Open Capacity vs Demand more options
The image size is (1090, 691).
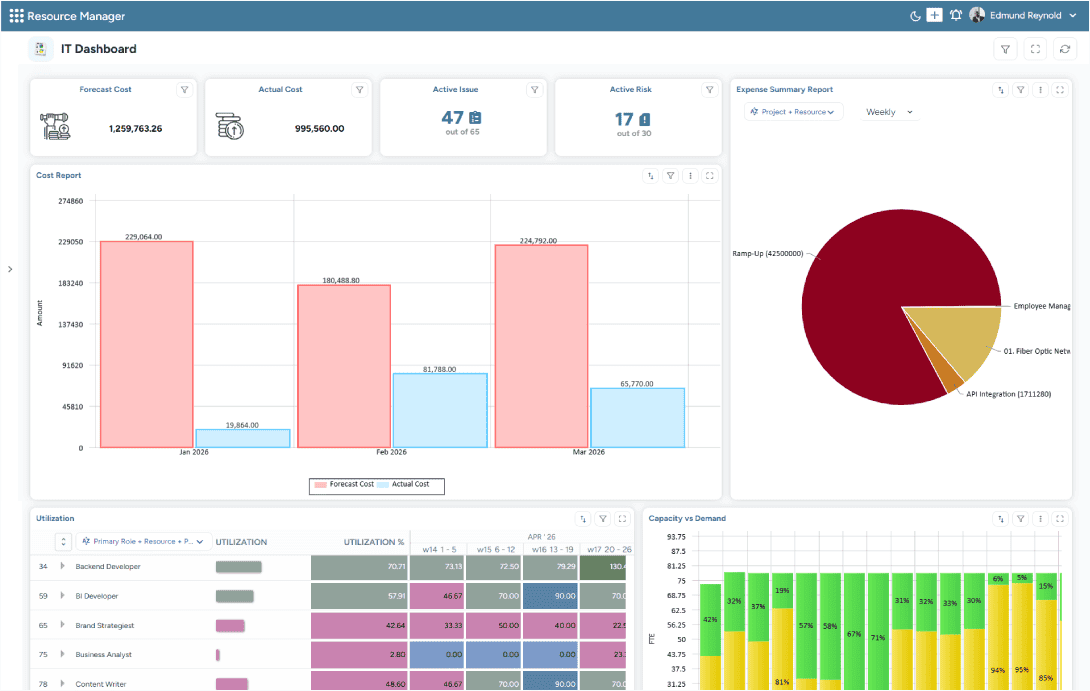click(1041, 519)
